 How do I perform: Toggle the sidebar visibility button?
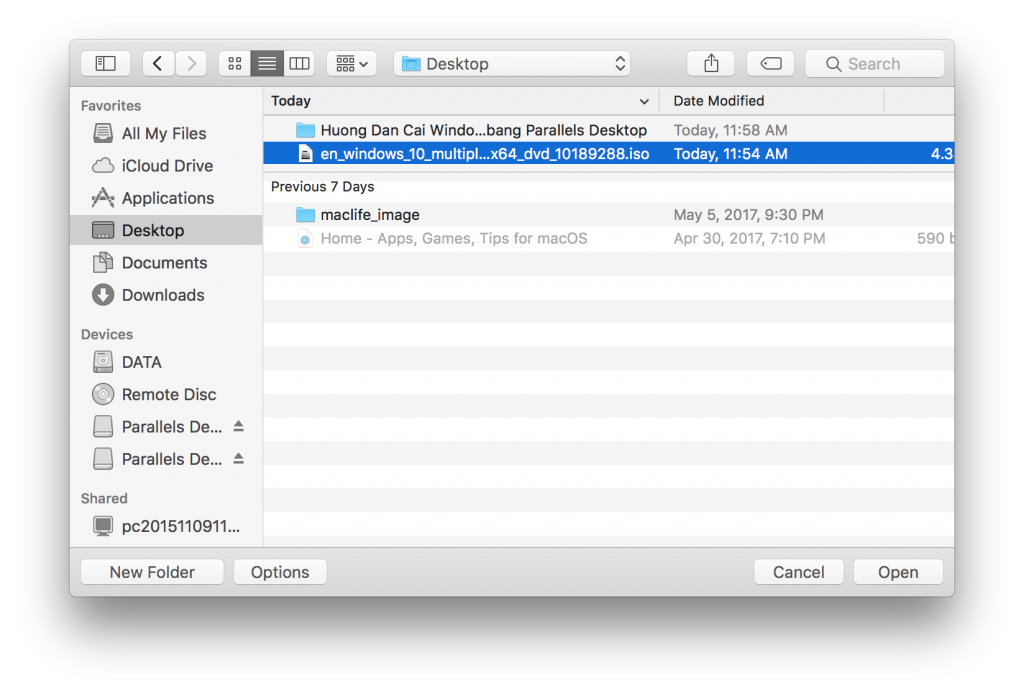105,64
